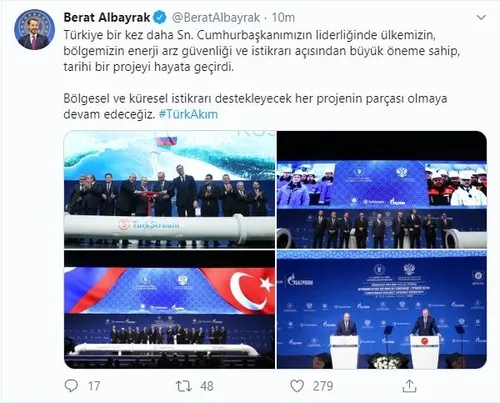This screenshot has height=403, width=500.
Task: Click the retweet count 48
Action: click(x=207, y=386)
